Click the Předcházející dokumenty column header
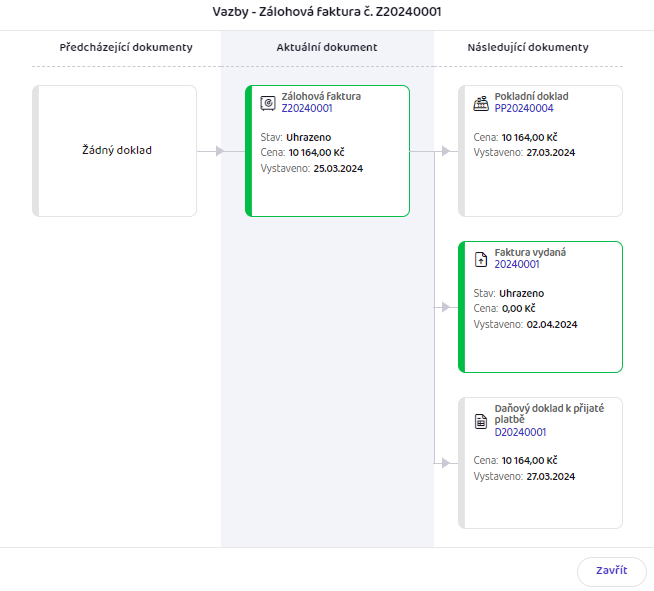The image size is (654, 591). pyautogui.click(x=126, y=47)
